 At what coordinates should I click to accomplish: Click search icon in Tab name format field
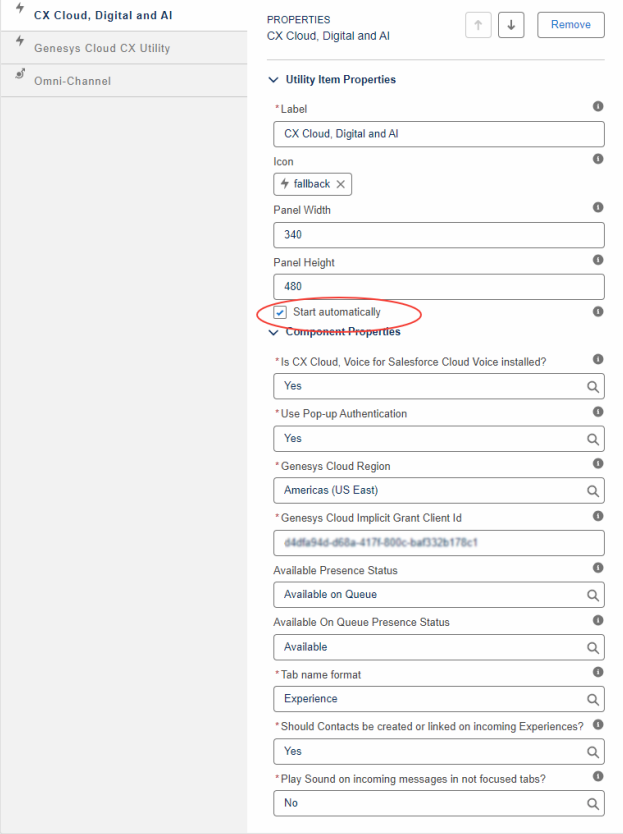[x=593, y=699]
